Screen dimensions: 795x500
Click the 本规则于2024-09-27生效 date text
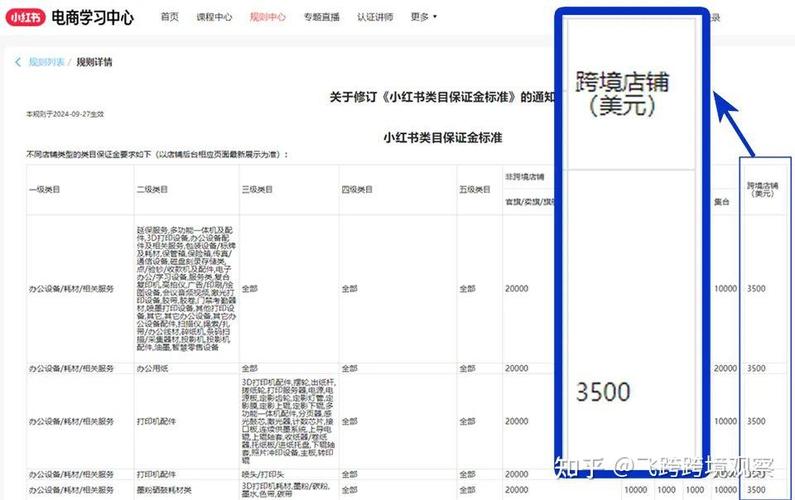point(65,114)
